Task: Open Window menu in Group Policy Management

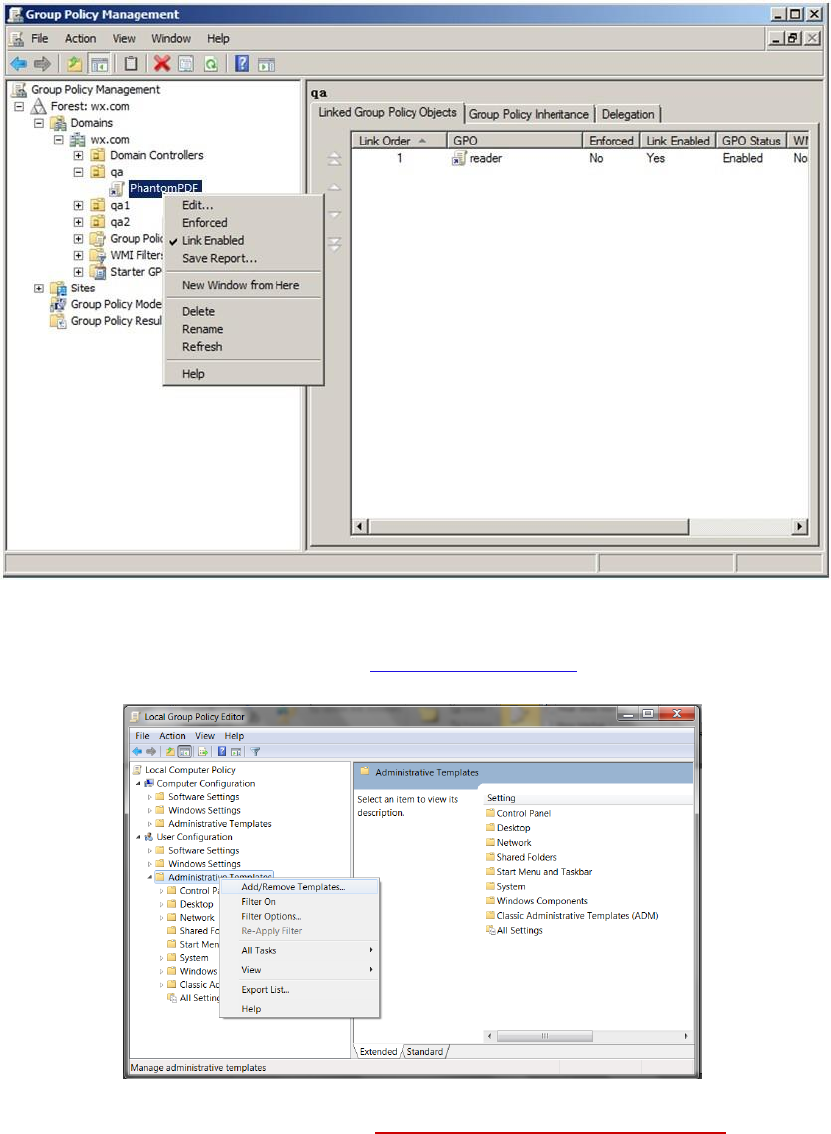Action: (x=171, y=38)
